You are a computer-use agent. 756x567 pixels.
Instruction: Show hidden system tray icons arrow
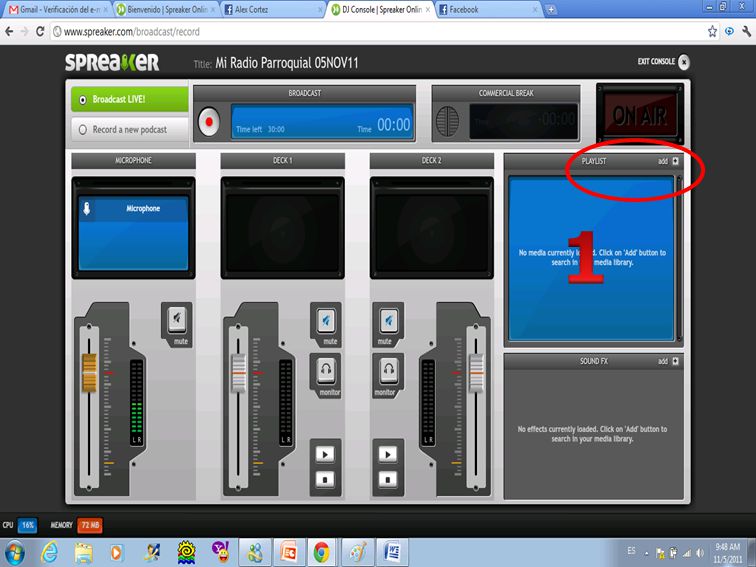pos(647,554)
